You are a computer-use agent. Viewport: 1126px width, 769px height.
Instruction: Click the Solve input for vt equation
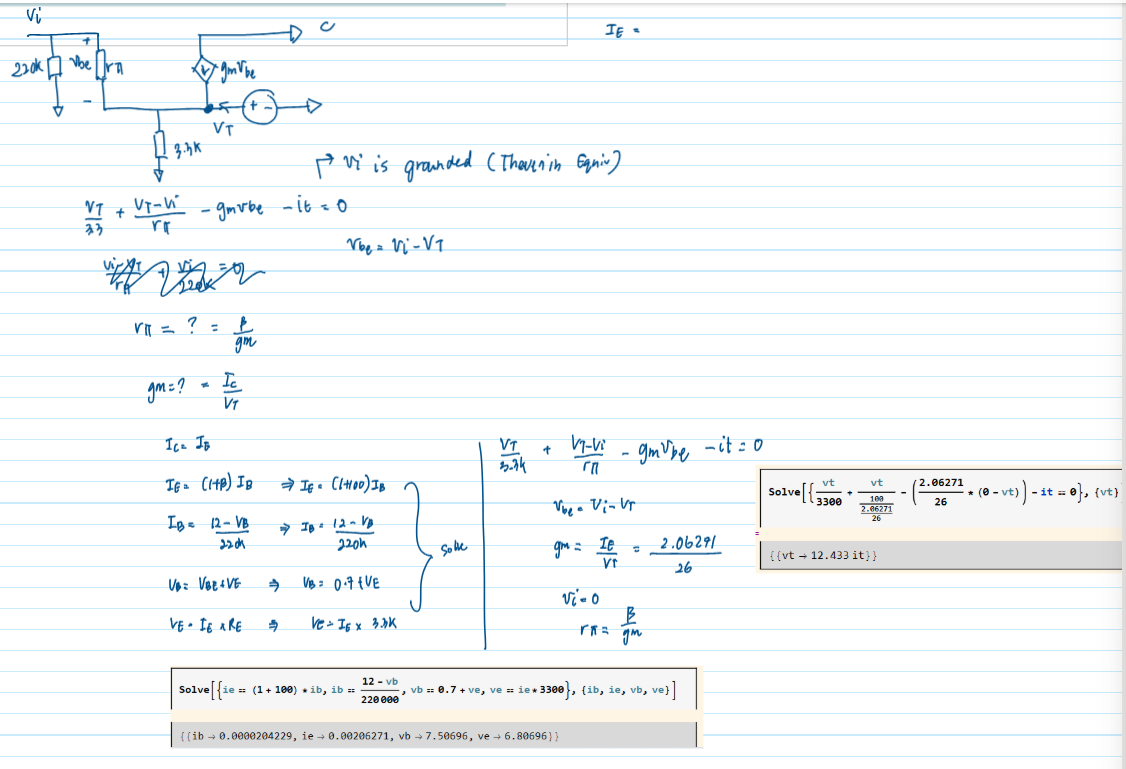(x=940, y=492)
